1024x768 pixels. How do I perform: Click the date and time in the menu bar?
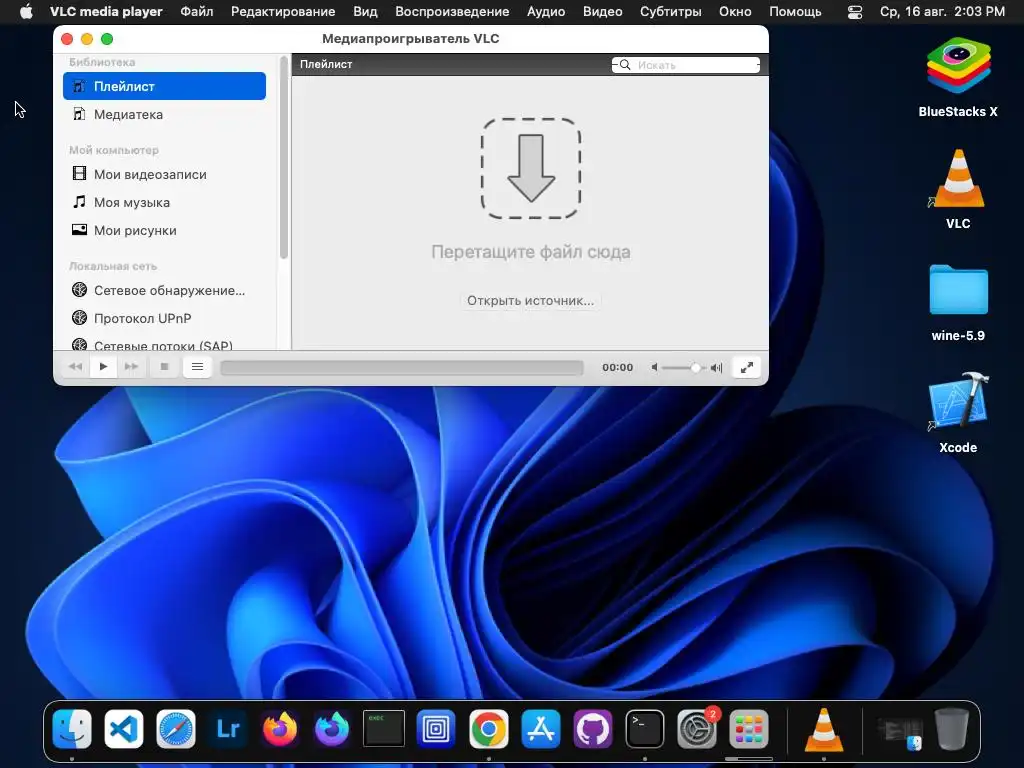(x=942, y=11)
